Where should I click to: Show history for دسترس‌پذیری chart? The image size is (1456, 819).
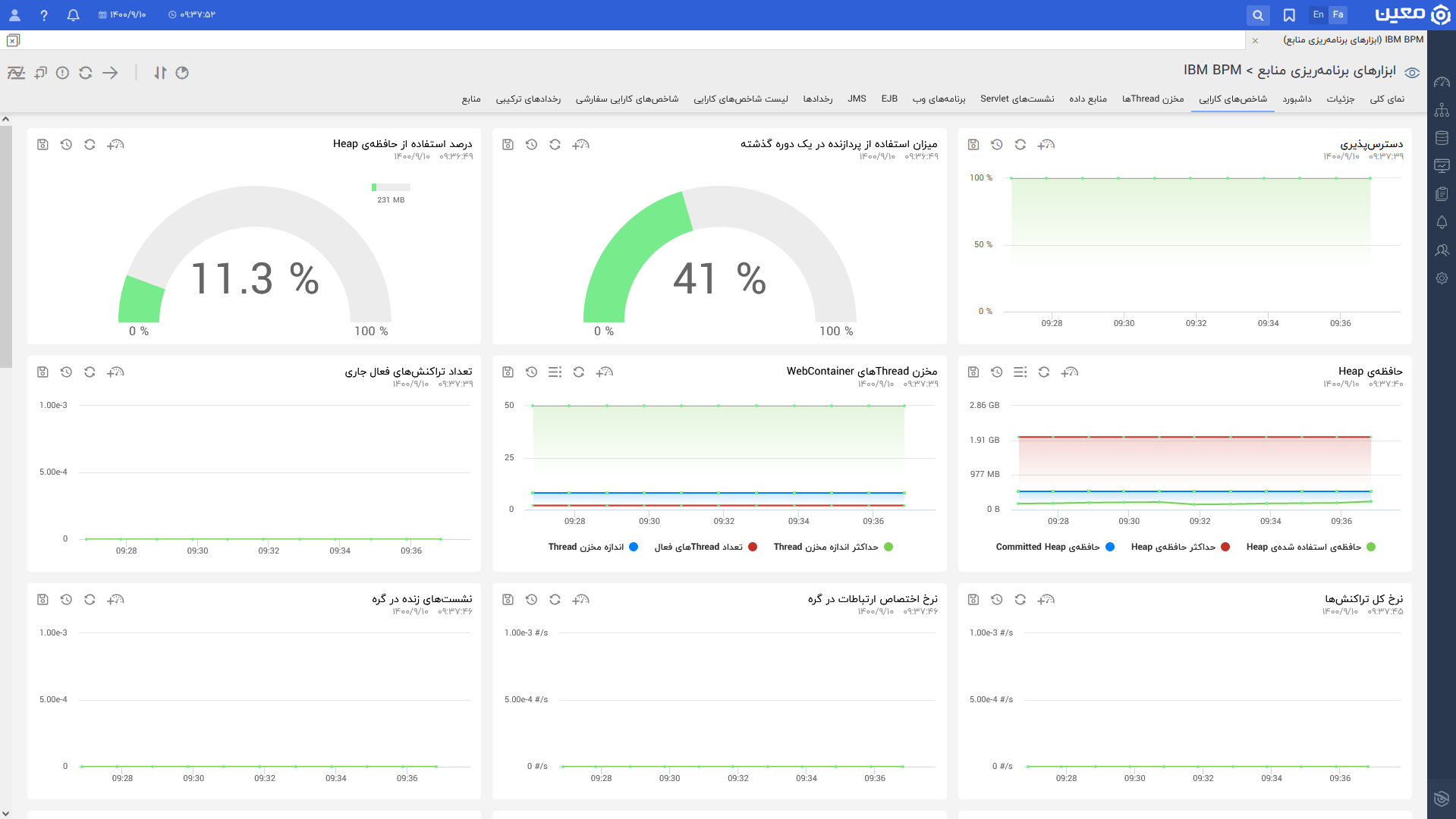(997, 144)
